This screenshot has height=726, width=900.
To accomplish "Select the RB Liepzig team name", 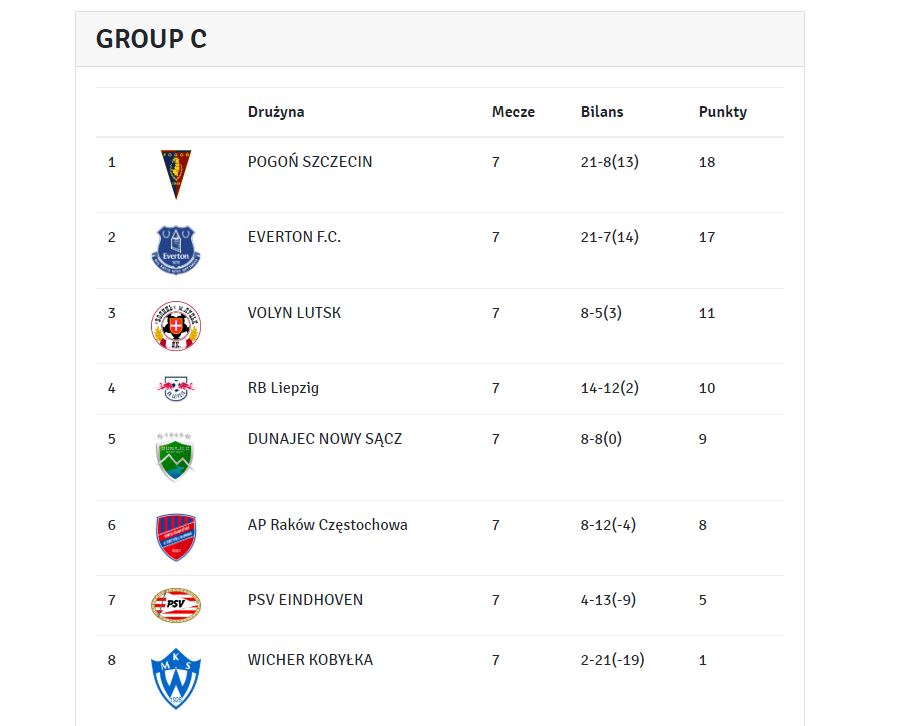I will point(283,388).
